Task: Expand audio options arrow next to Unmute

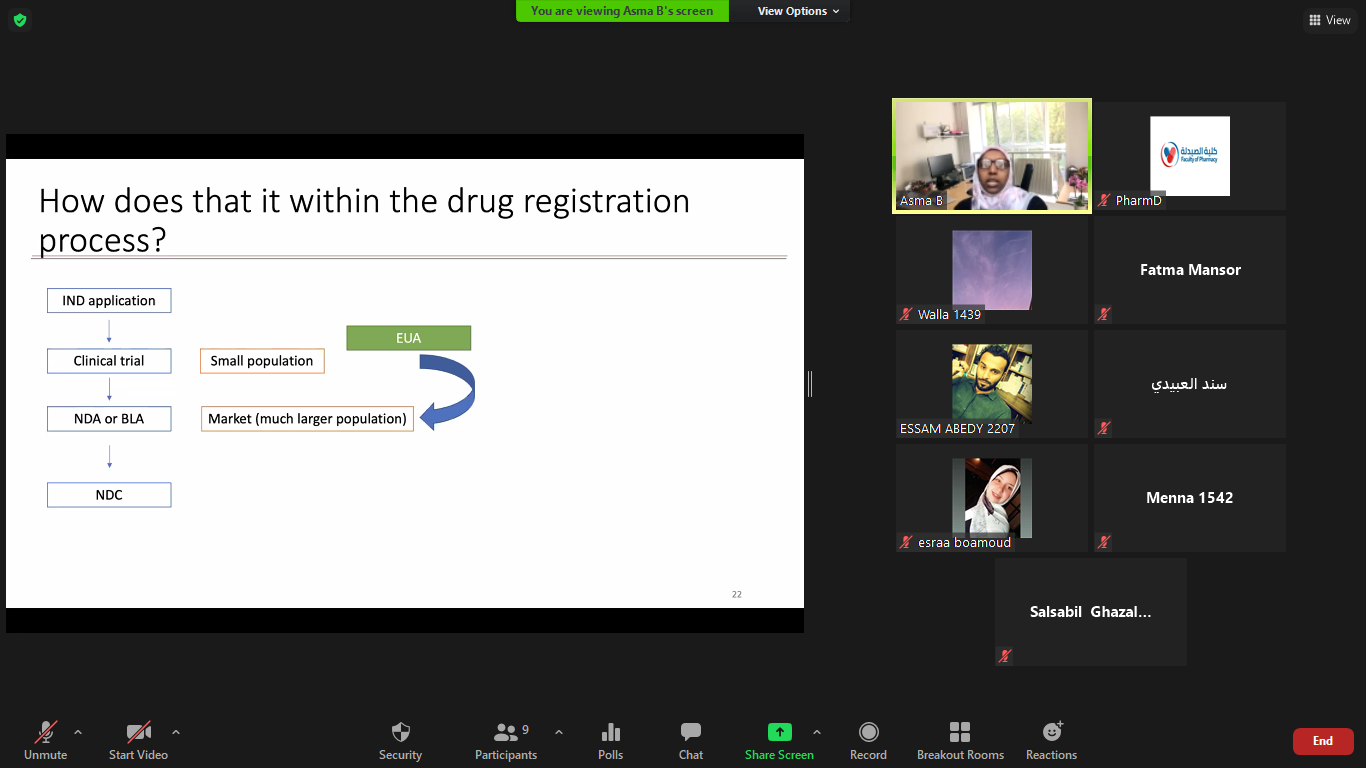Action: pyautogui.click(x=78, y=732)
